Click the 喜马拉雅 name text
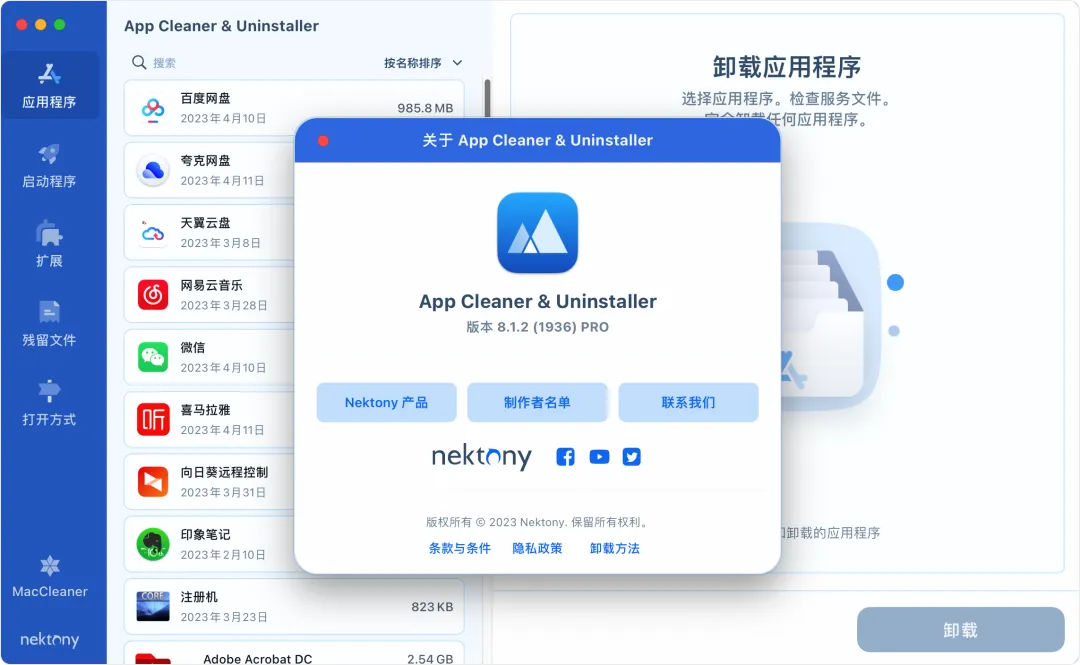Viewport: 1080px width, 665px height. point(205,410)
